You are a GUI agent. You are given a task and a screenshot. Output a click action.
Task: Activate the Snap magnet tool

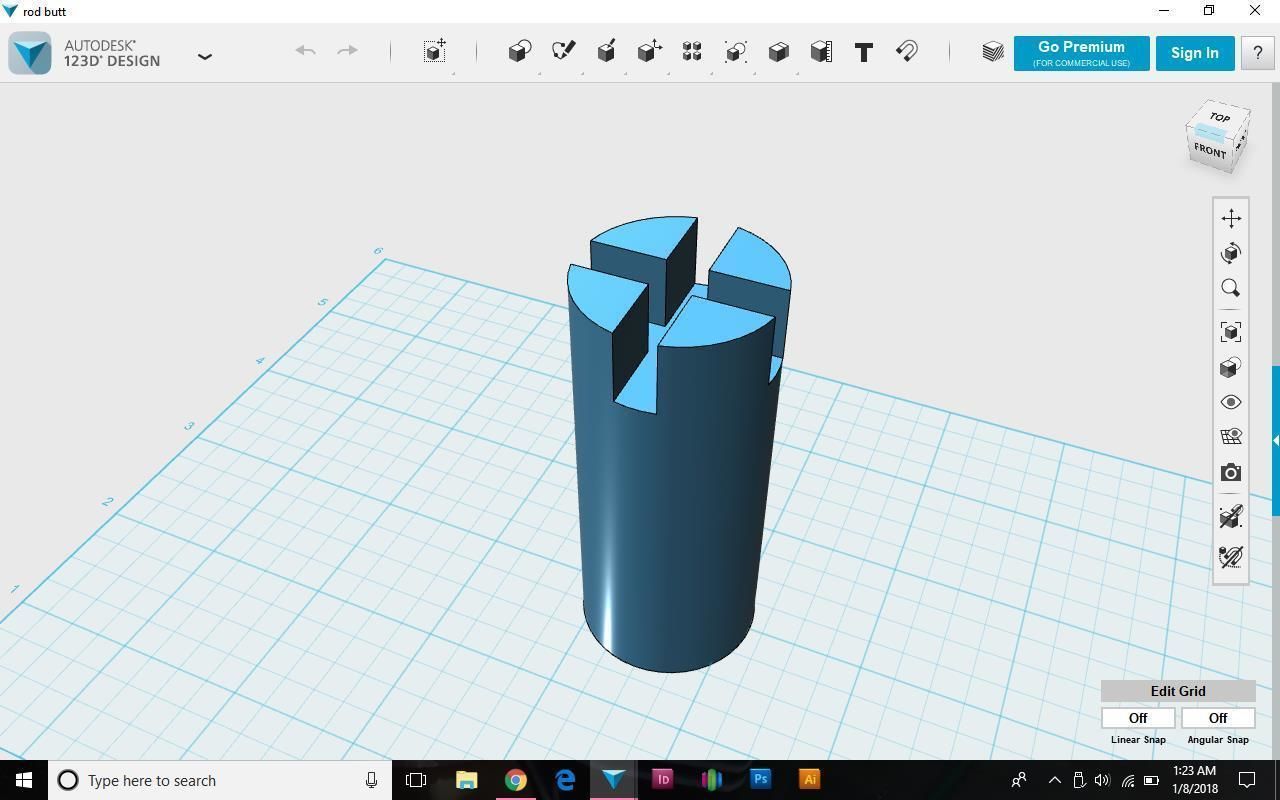point(907,51)
